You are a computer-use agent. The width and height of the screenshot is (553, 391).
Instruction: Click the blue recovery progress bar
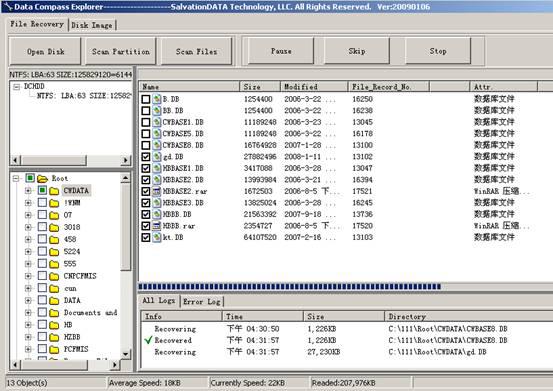(290, 287)
